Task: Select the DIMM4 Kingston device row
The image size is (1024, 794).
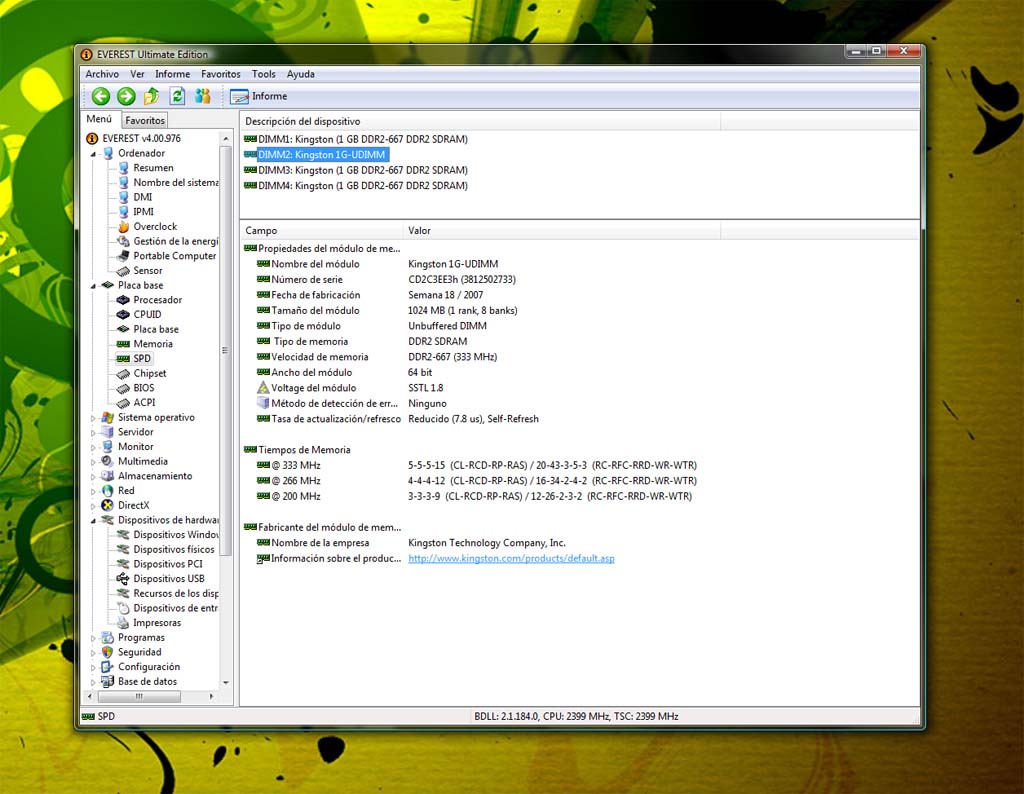Action: (356, 186)
